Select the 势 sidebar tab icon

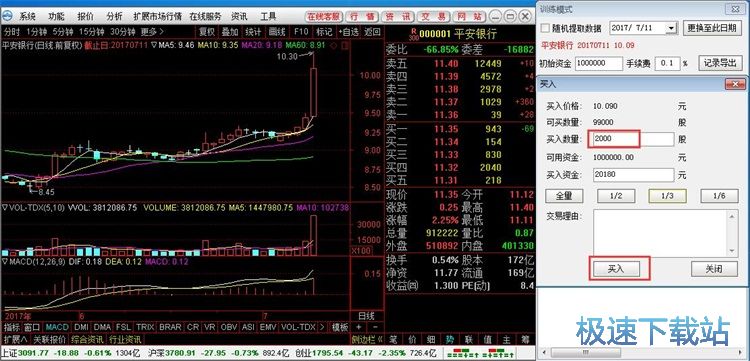[450, 339]
